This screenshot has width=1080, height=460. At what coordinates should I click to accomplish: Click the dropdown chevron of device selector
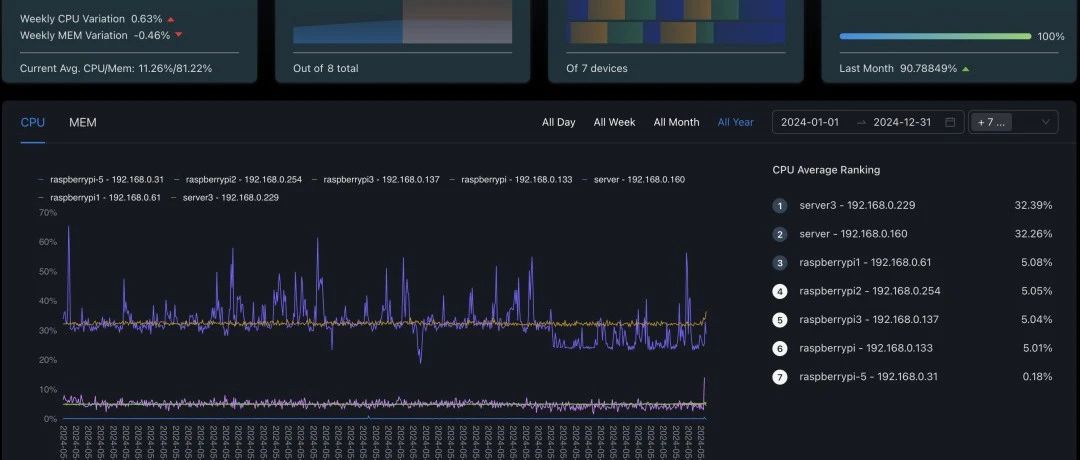coord(1046,122)
